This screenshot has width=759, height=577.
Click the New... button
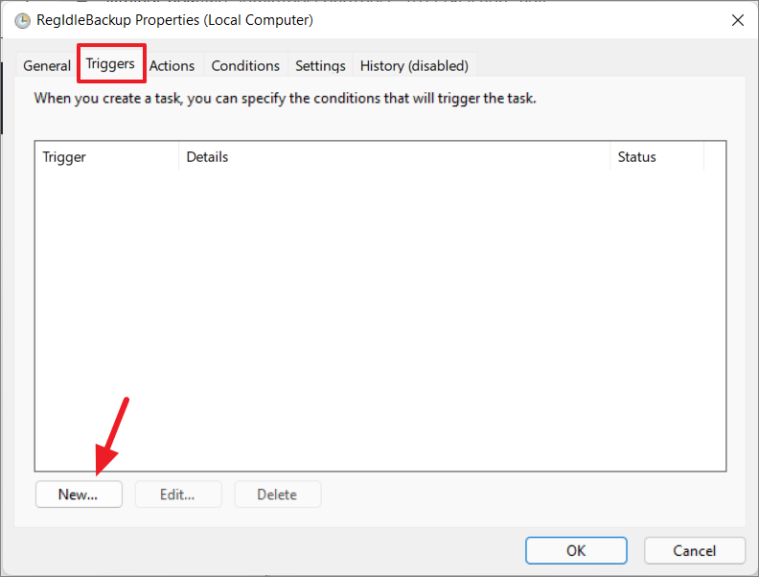click(78, 494)
